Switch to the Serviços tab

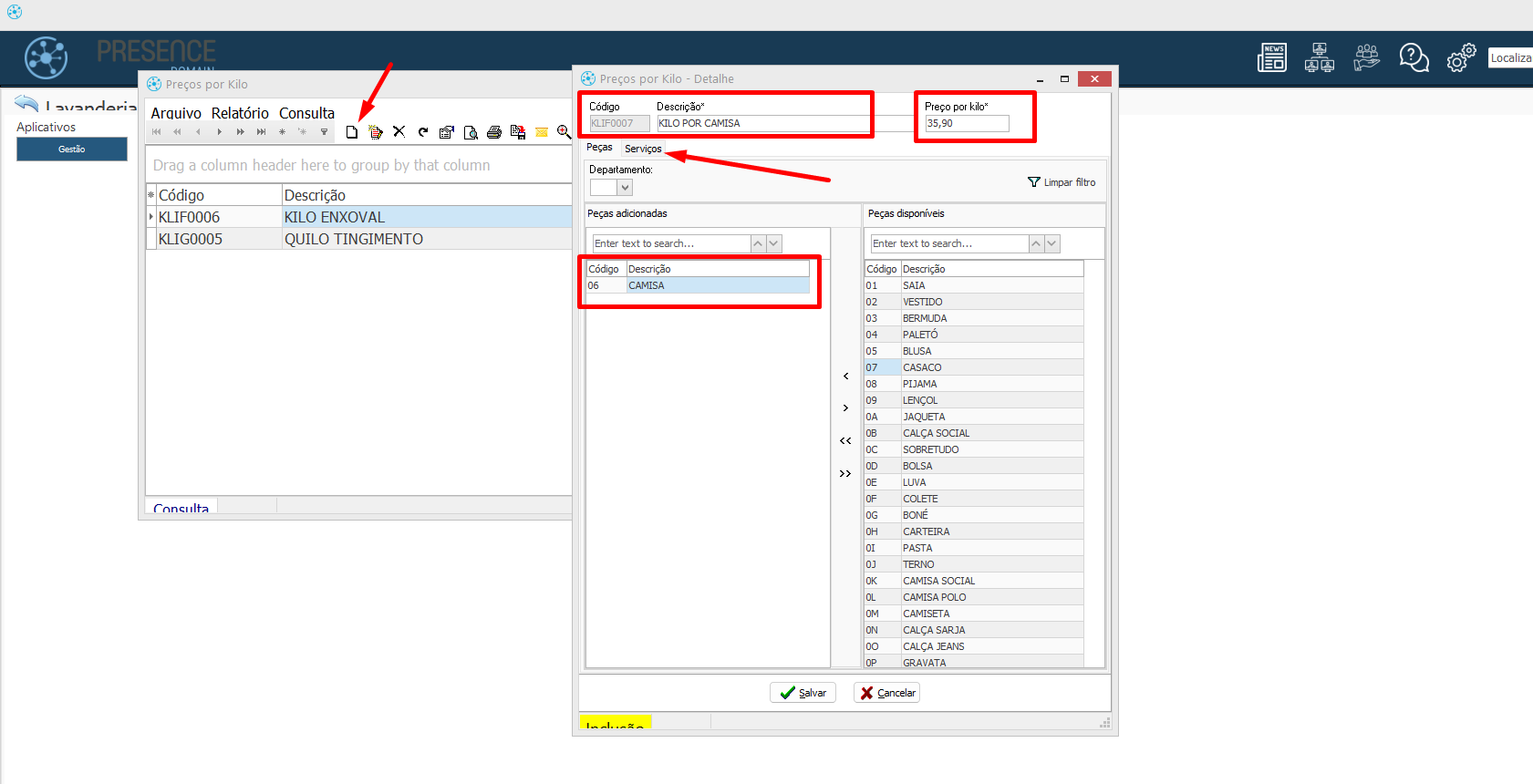tap(643, 149)
